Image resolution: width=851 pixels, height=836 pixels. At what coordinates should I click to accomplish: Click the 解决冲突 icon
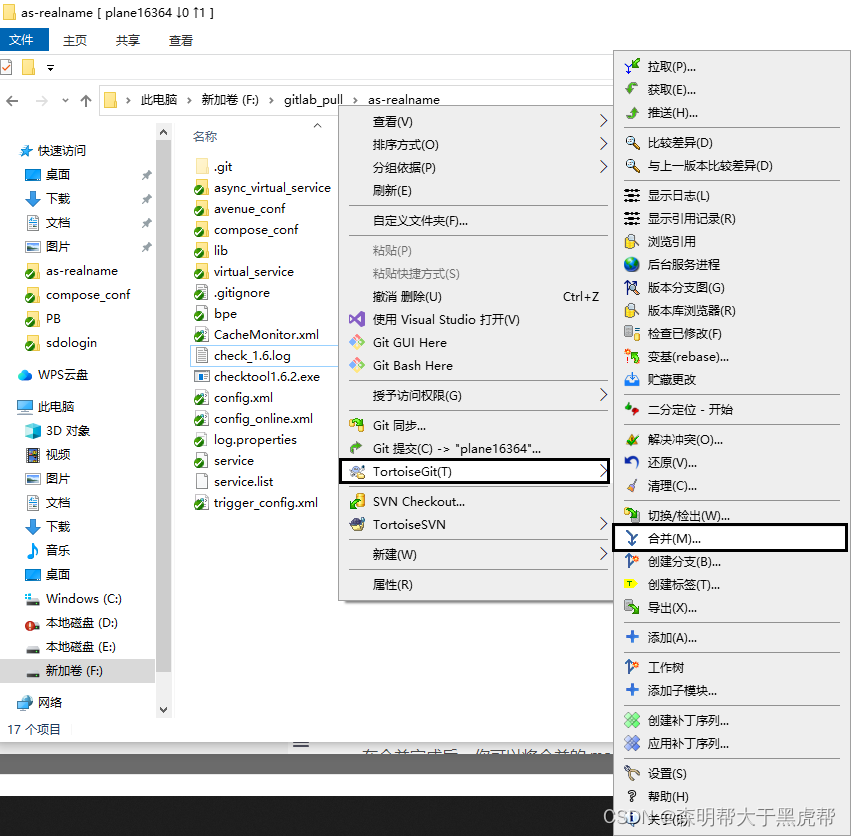coord(632,439)
